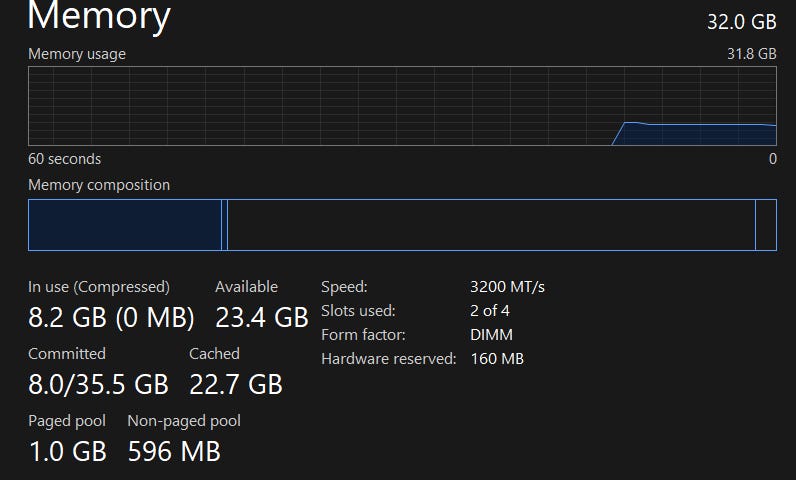Select the Available value 23.4 GB
This screenshot has height=480, width=796.
pyautogui.click(x=261, y=318)
